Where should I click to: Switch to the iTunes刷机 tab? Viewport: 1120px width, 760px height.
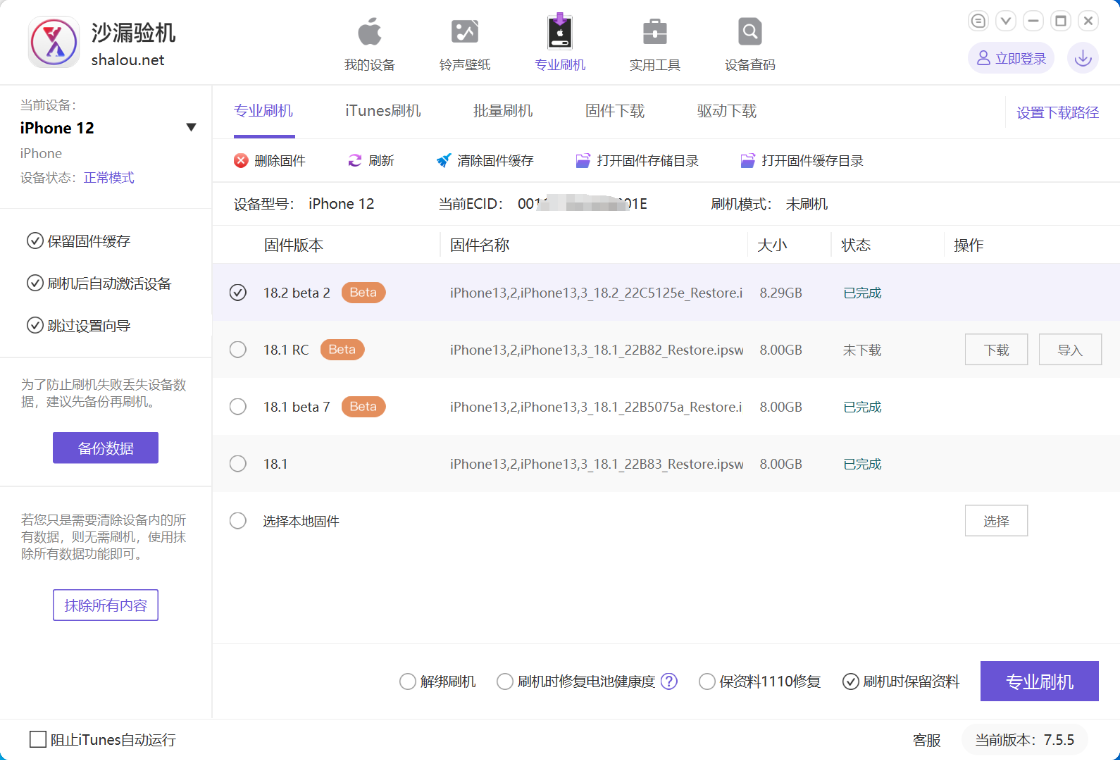coord(383,111)
